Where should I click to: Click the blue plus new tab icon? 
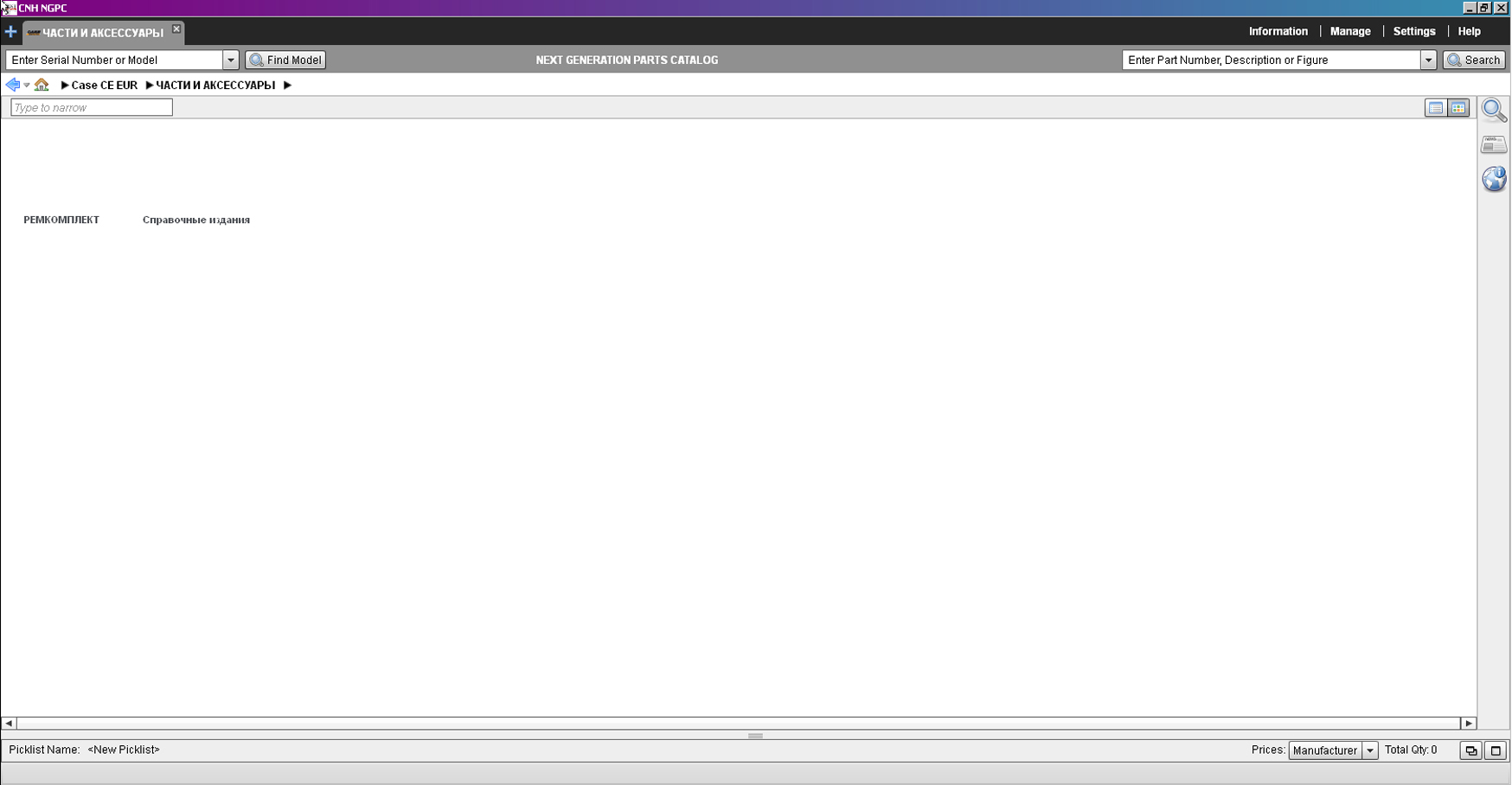[x=10, y=32]
